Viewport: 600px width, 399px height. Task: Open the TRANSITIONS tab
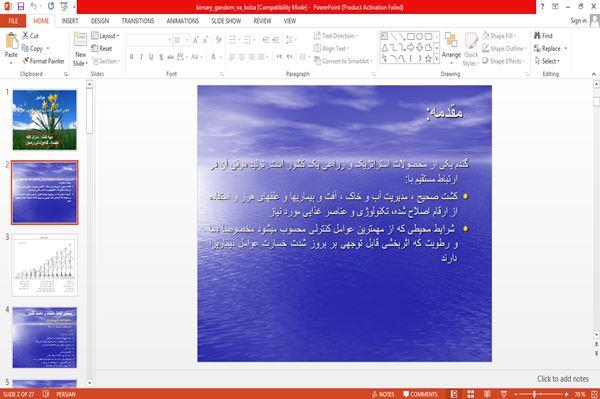[x=137, y=21]
